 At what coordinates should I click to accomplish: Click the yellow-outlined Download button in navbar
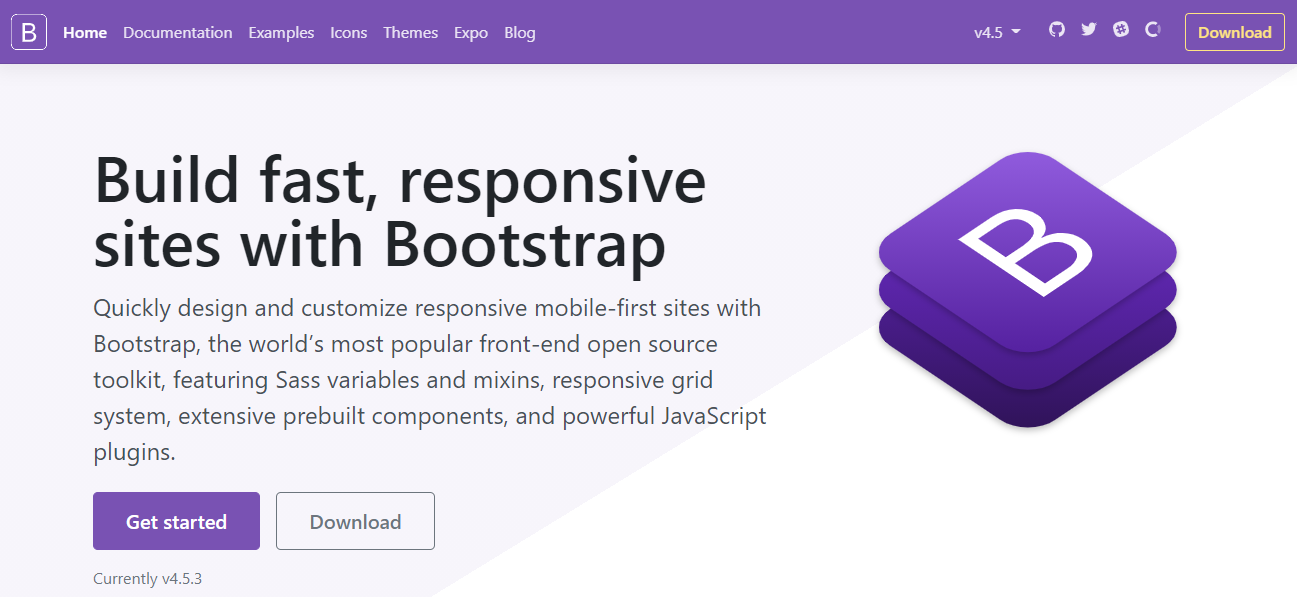(1235, 32)
